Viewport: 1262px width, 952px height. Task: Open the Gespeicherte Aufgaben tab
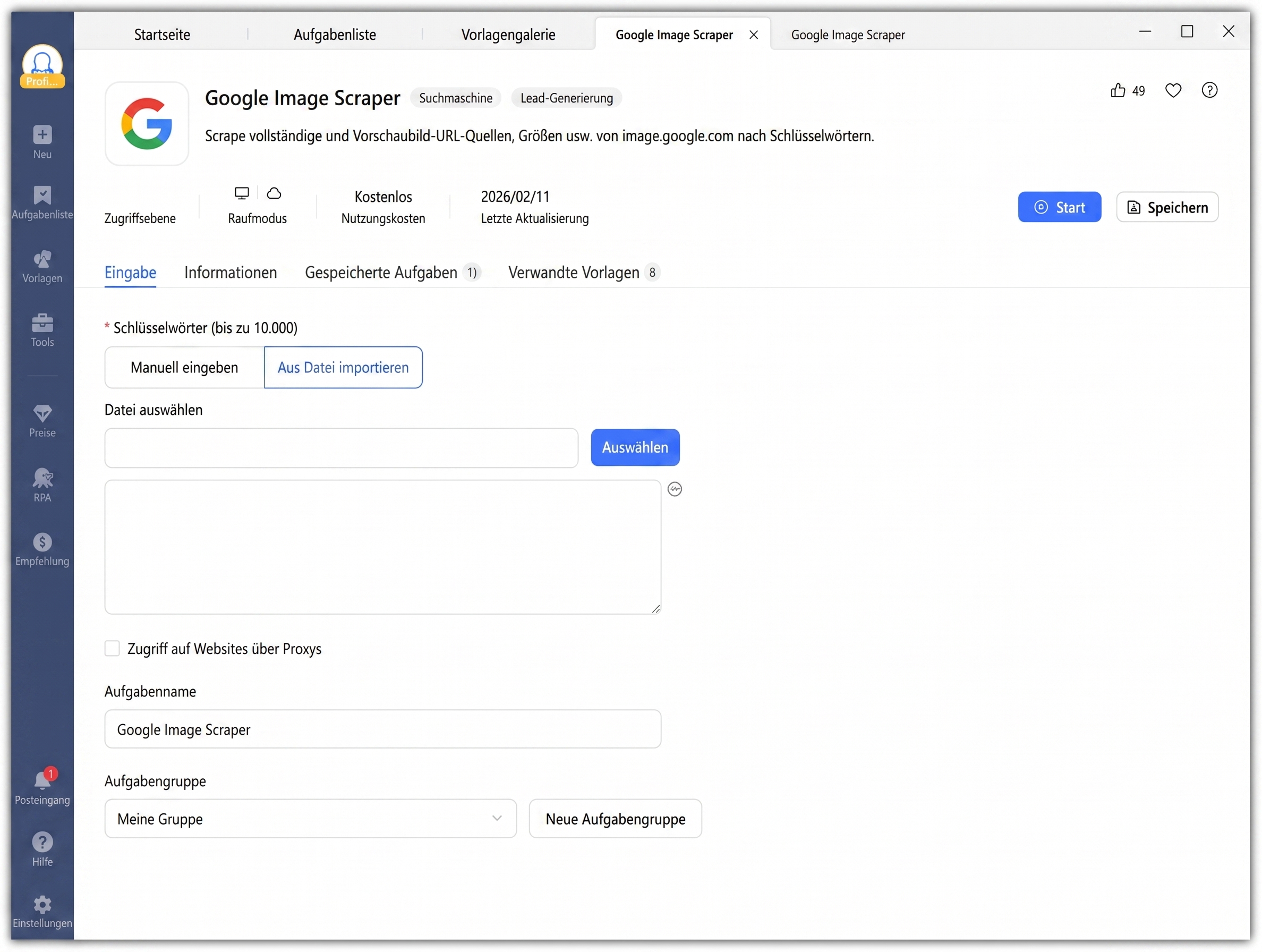393,273
